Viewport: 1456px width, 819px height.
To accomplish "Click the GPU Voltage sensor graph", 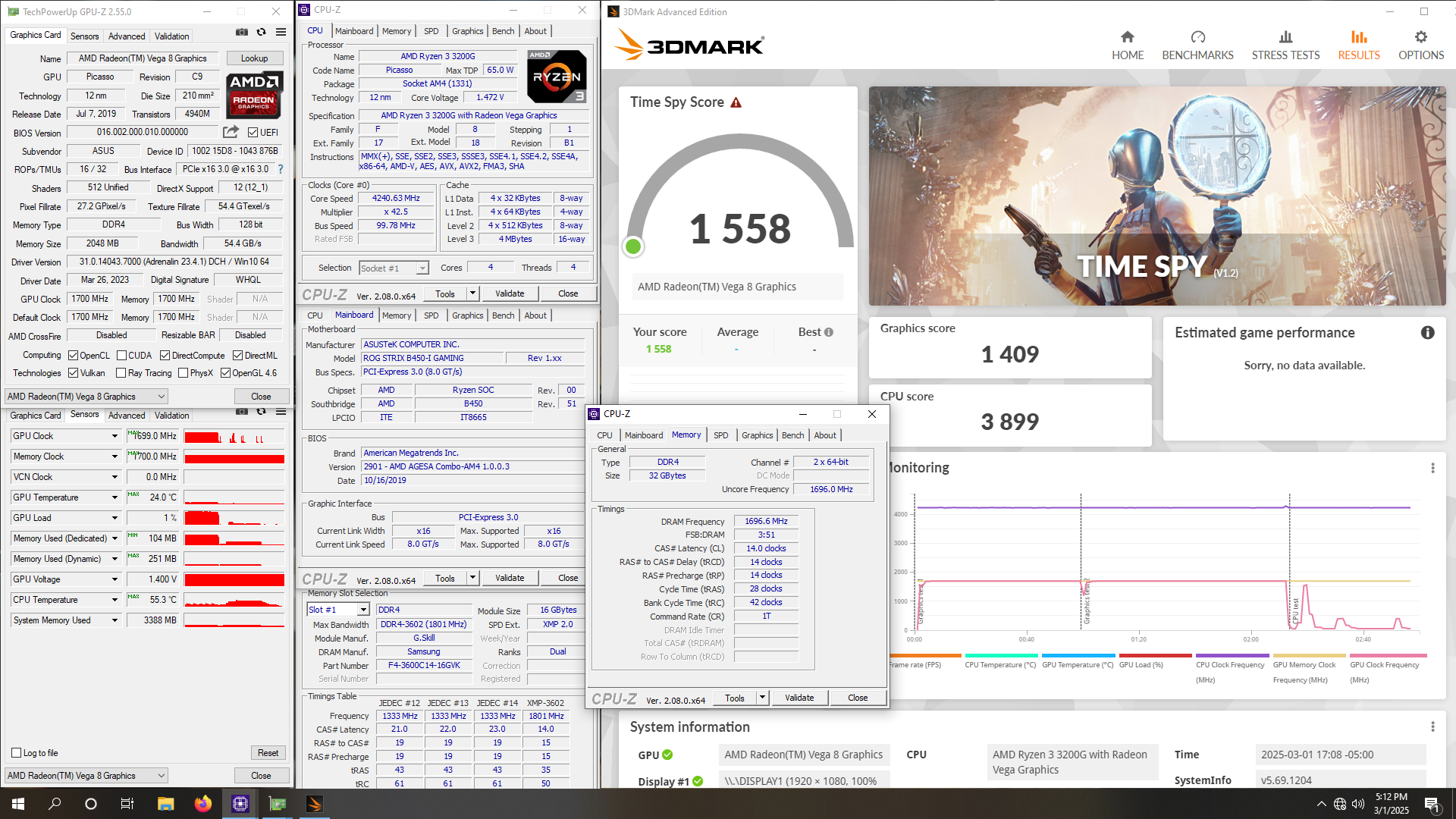I will (234, 579).
